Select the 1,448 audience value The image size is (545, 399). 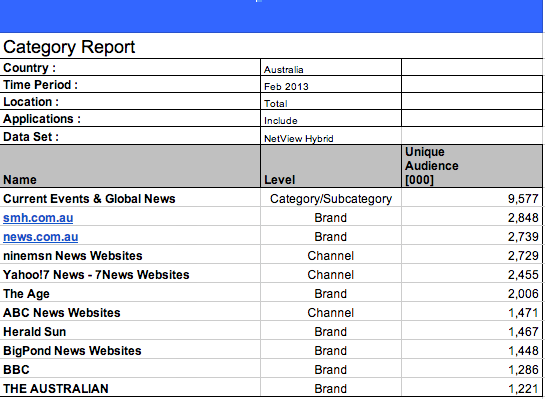click(523, 351)
